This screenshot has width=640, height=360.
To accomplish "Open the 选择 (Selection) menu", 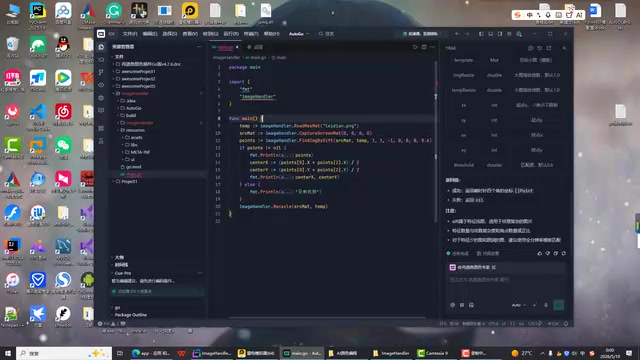I will [x=170, y=34].
